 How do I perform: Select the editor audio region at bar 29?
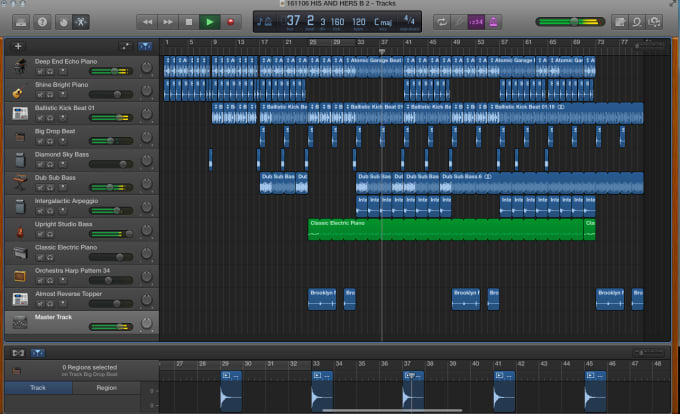point(231,392)
